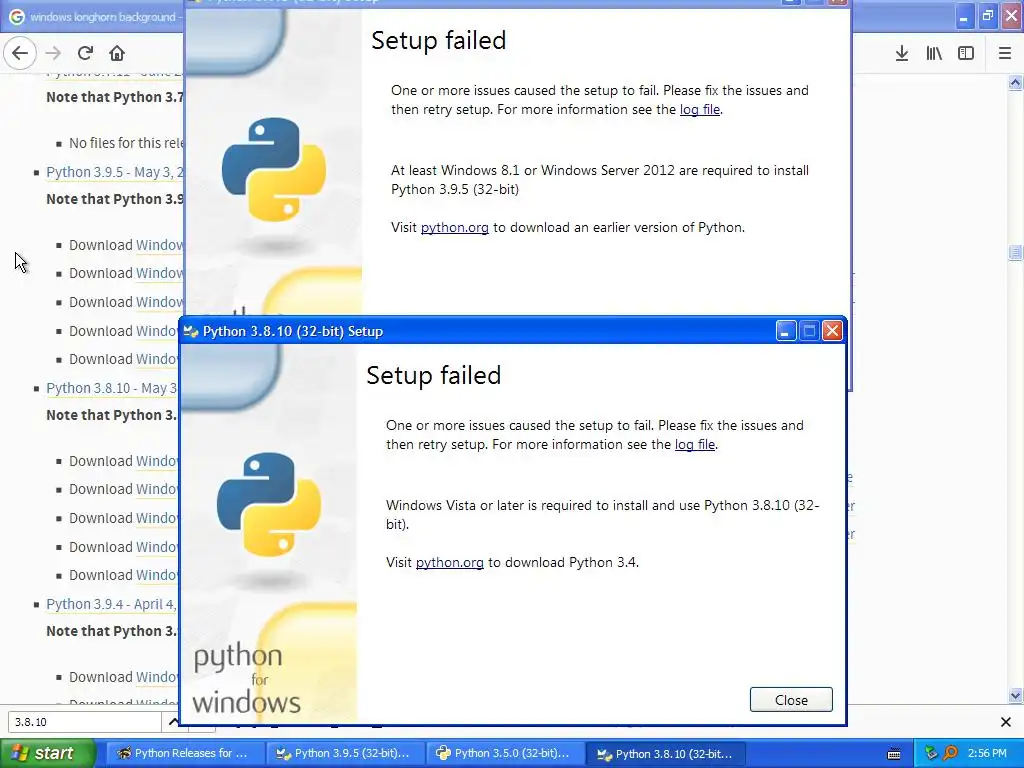Reload the page in Firefox
Screen dimensions: 1024x768
[x=85, y=53]
